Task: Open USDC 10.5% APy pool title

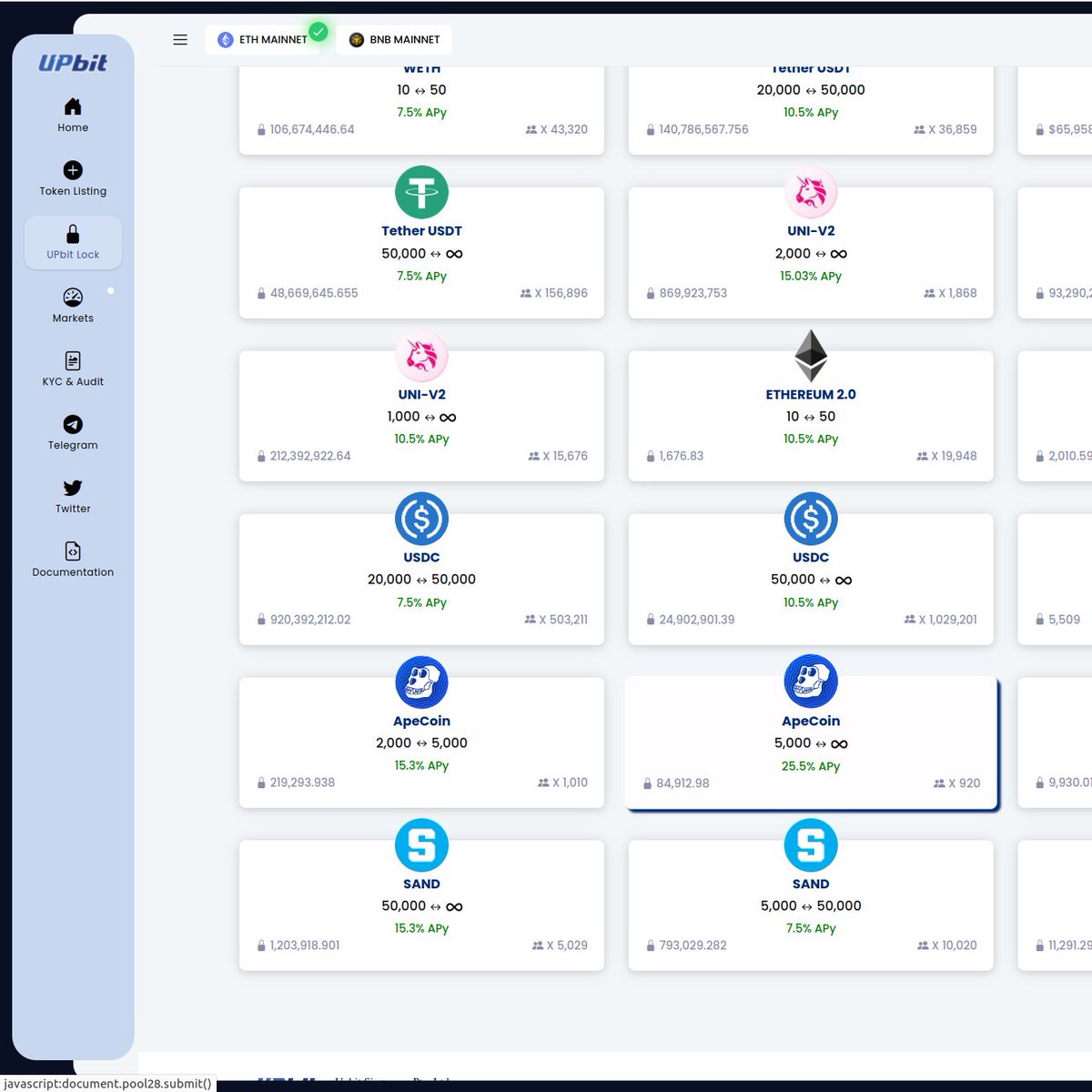Action: pos(811,557)
